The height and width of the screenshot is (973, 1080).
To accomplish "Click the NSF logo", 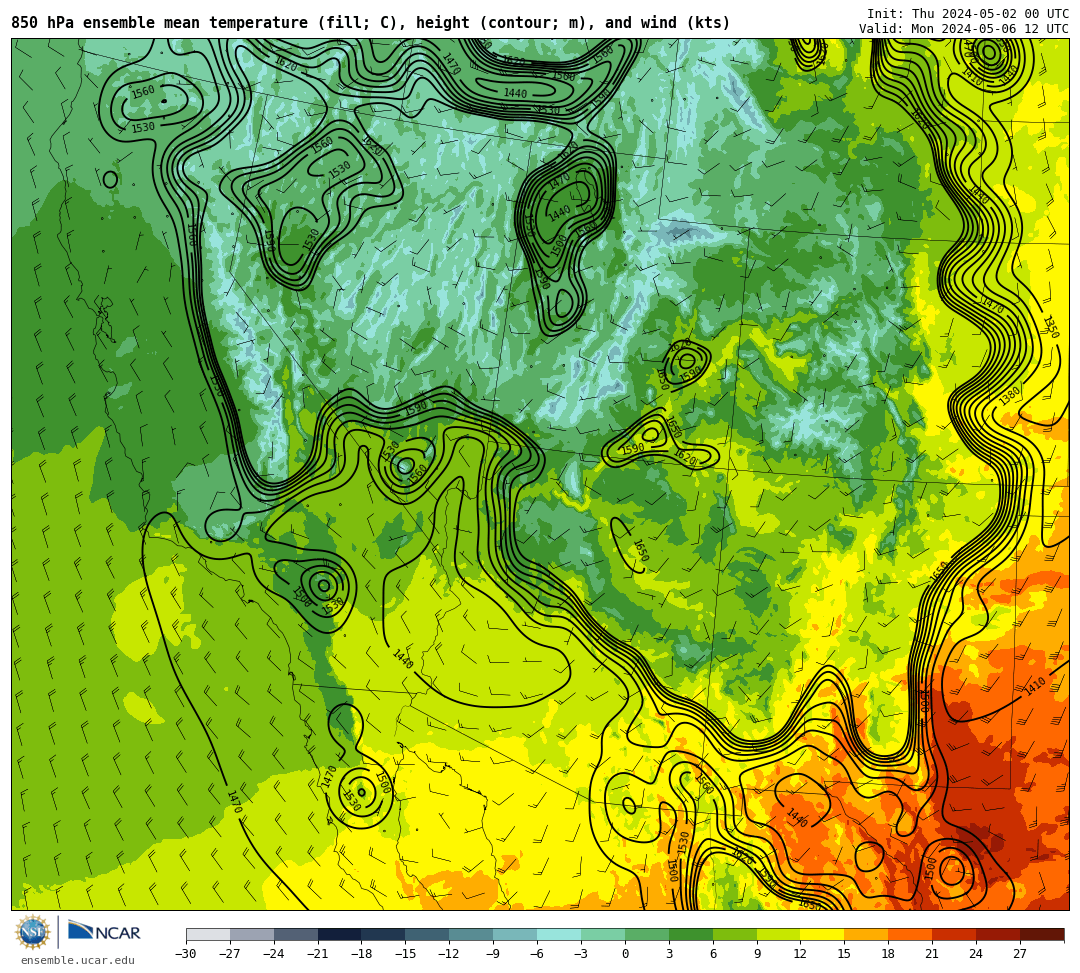I will tap(32, 934).
